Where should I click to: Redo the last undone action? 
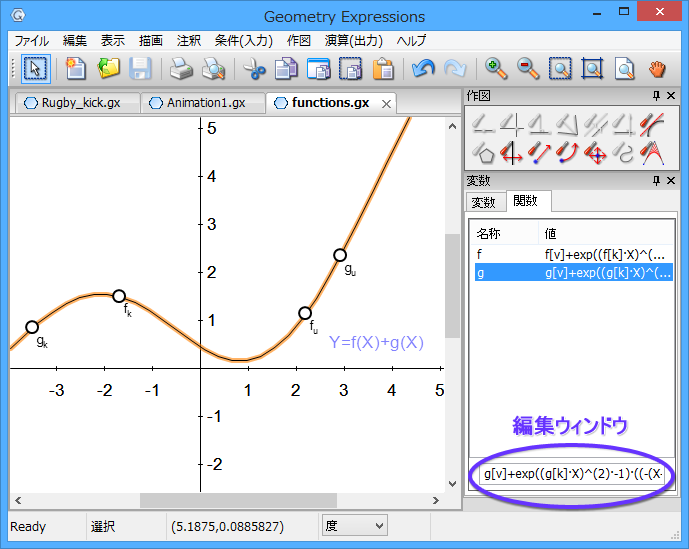pyautogui.click(x=455, y=69)
